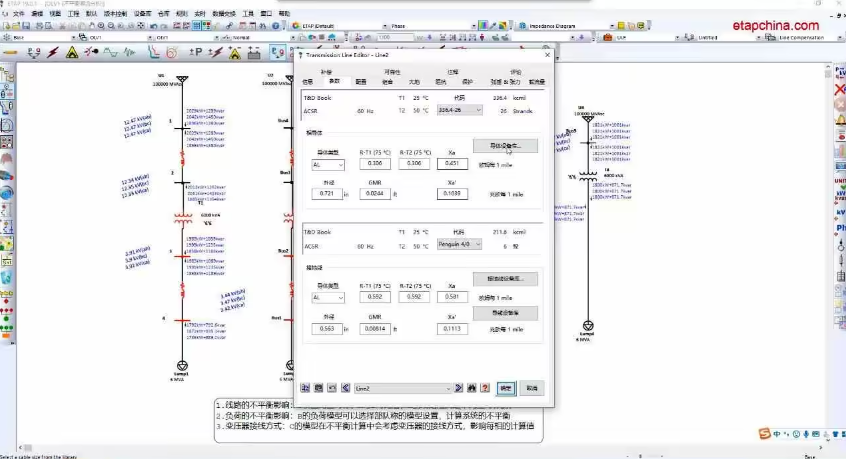Go to the previous element with left arrow
846x459 pixels.
coord(346,387)
